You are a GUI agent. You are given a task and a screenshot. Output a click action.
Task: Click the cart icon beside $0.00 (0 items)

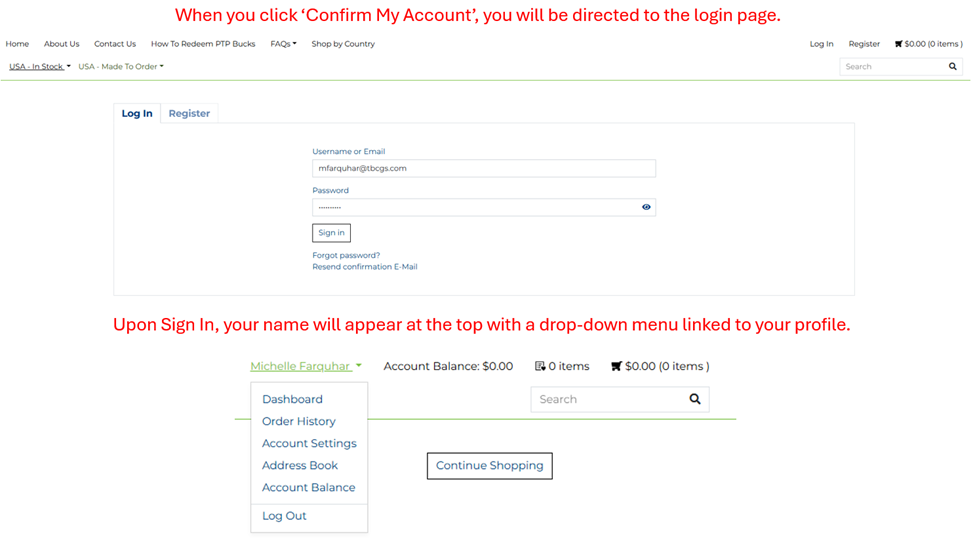tap(616, 367)
